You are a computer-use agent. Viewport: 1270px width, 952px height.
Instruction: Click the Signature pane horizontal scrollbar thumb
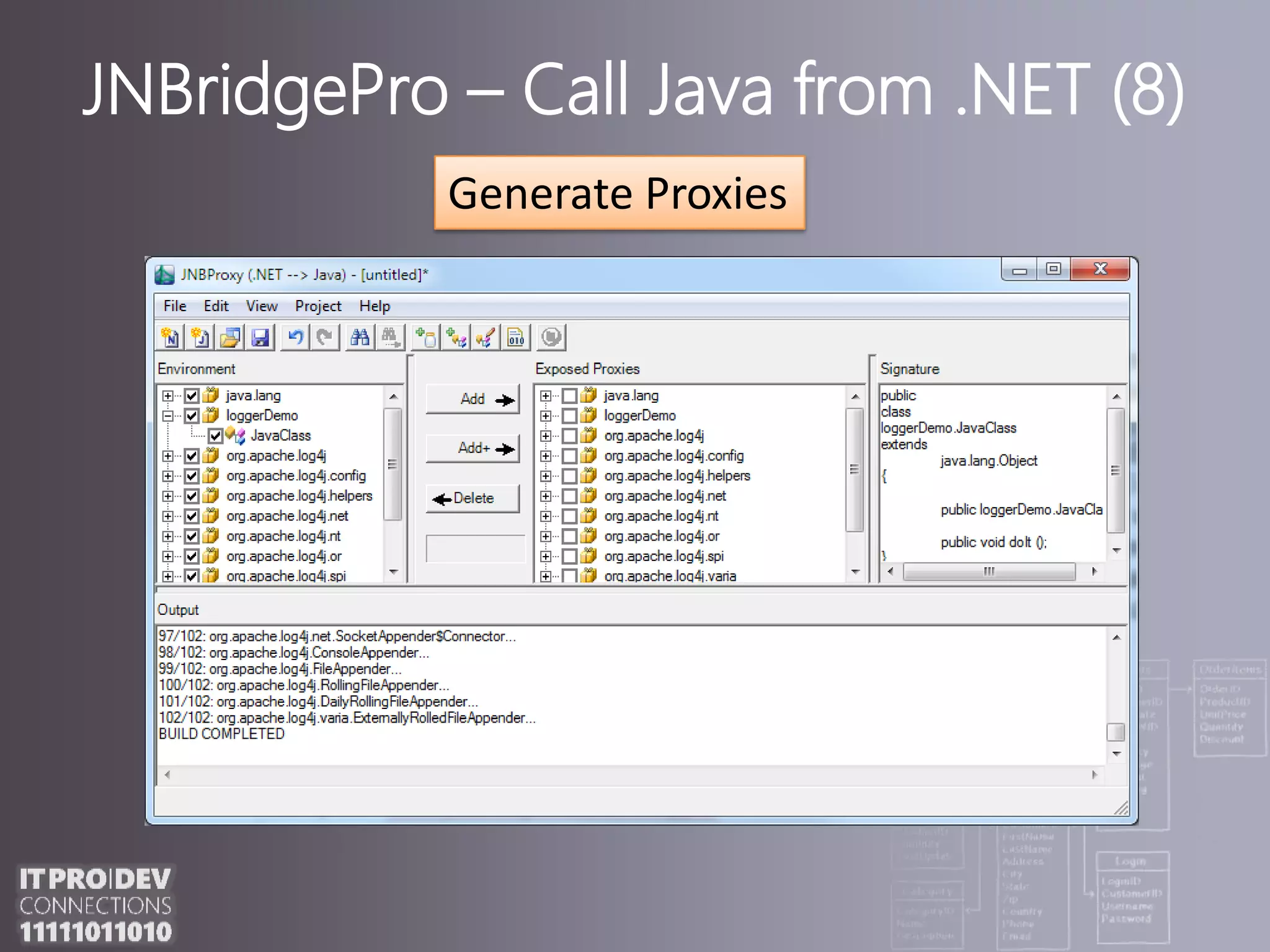tap(989, 571)
